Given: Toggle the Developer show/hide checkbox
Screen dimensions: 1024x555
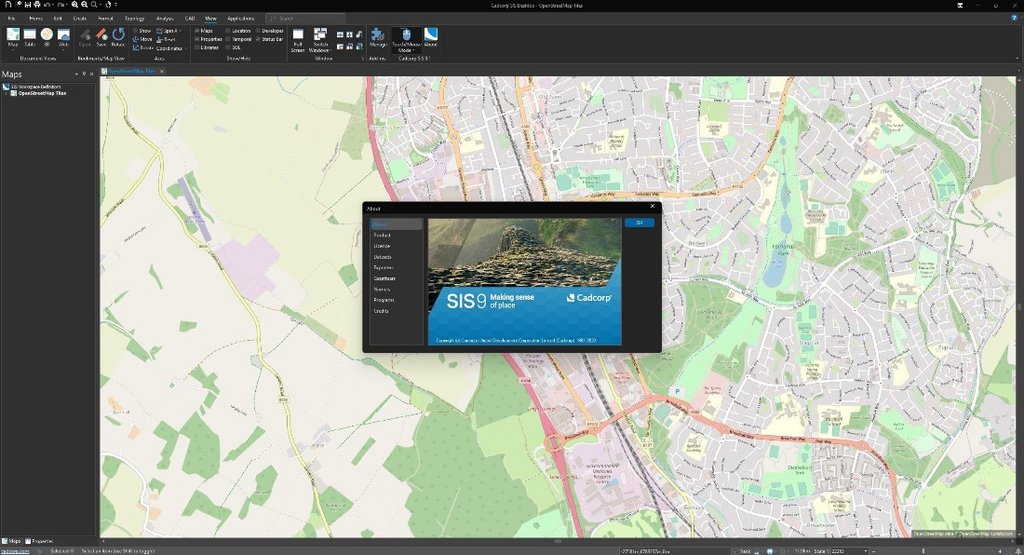Looking at the screenshot, I should click(x=258, y=31).
